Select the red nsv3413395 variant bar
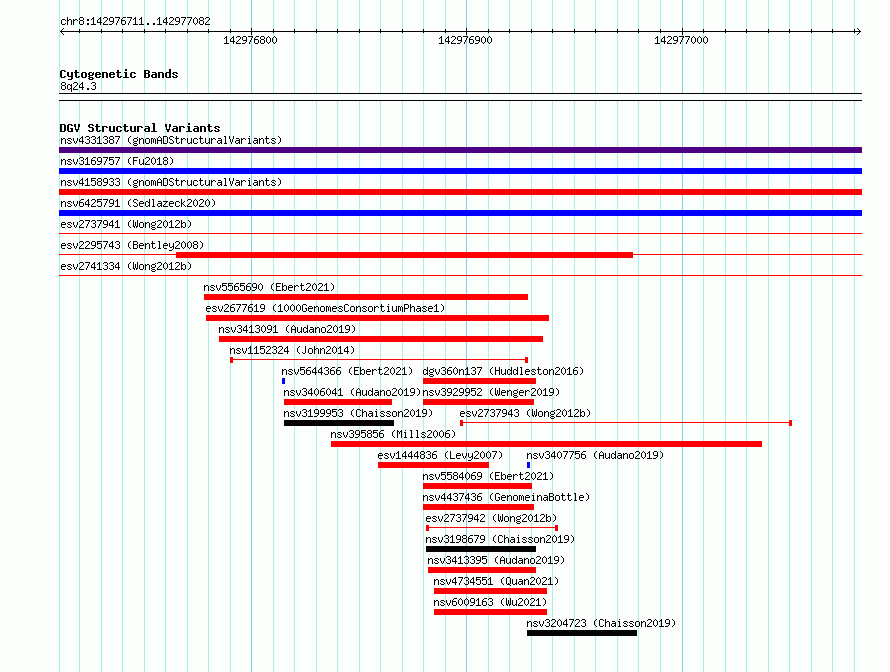 point(482,570)
